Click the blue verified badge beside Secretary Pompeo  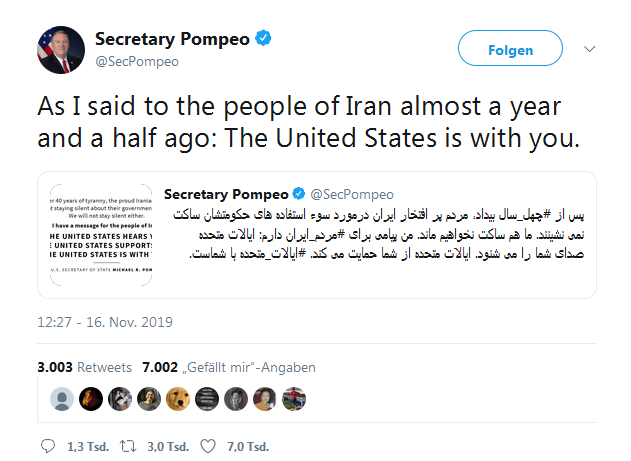click(264, 40)
